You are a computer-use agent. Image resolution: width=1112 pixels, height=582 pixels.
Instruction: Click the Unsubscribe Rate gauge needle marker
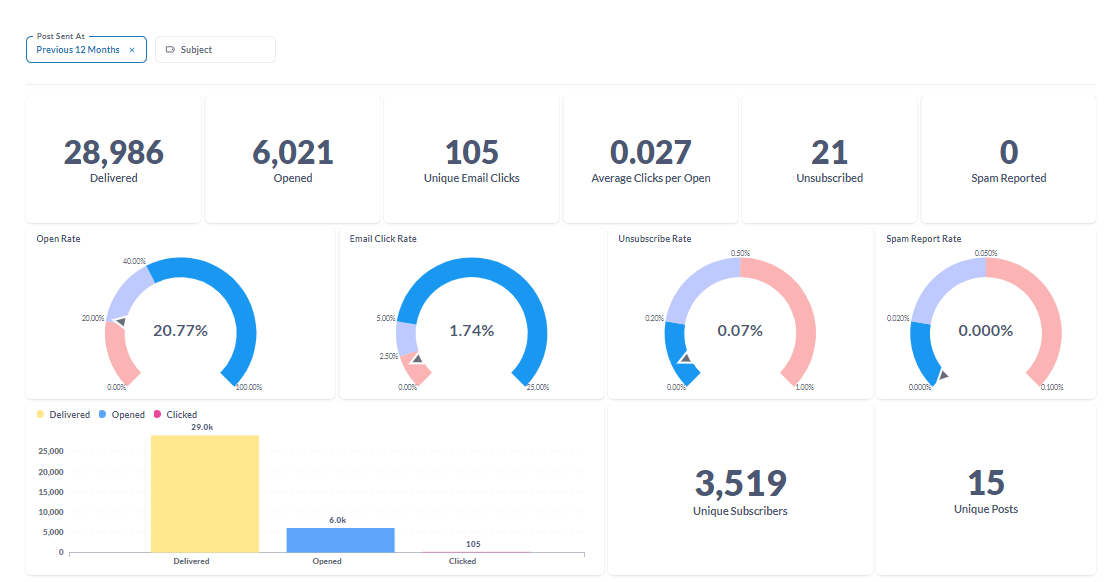(684, 357)
